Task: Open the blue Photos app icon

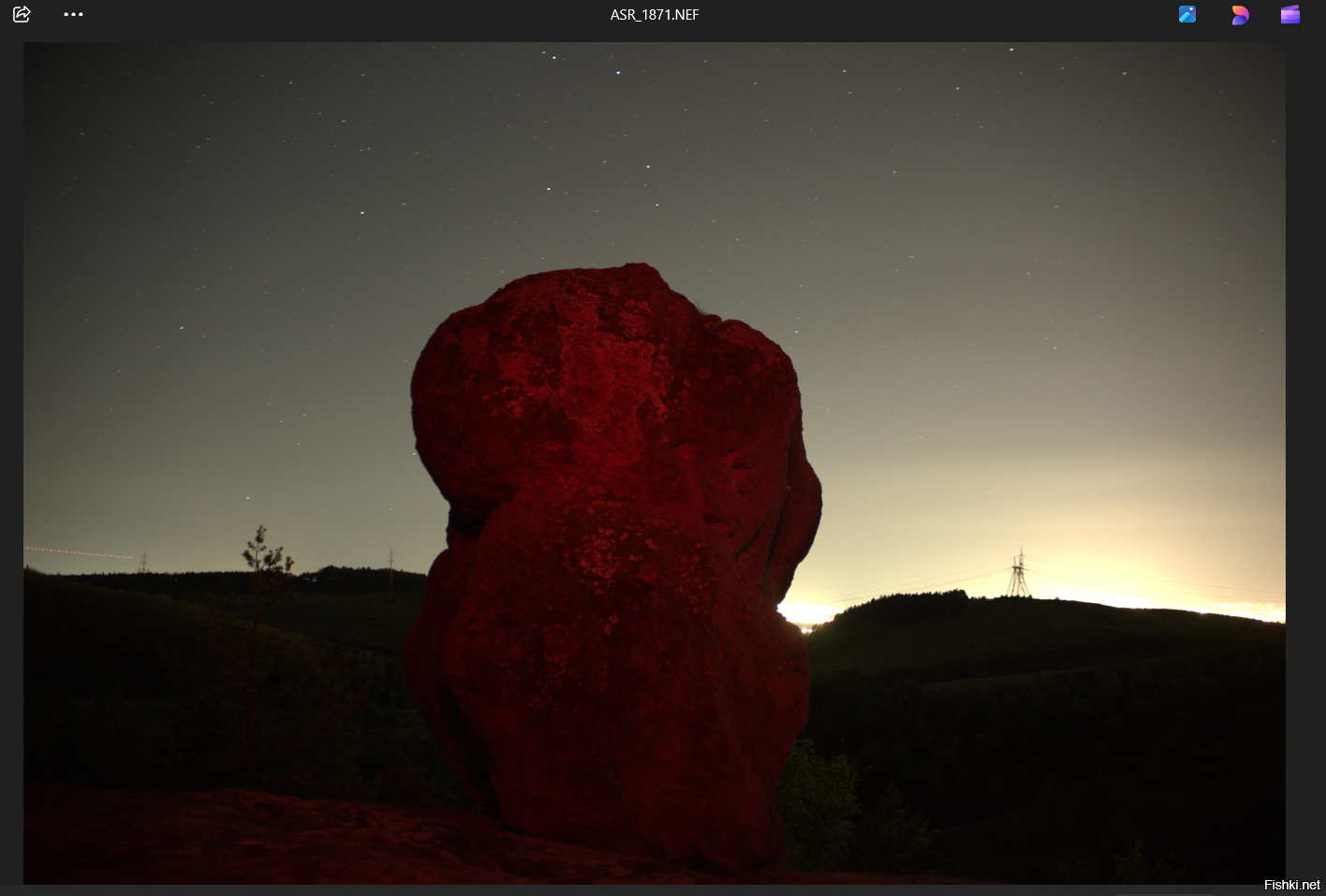Action: pyautogui.click(x=1187, y=14)
